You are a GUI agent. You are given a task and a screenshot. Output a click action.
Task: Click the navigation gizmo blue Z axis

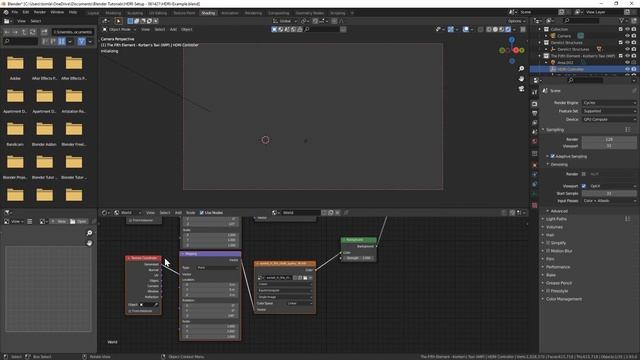(511, 40)
